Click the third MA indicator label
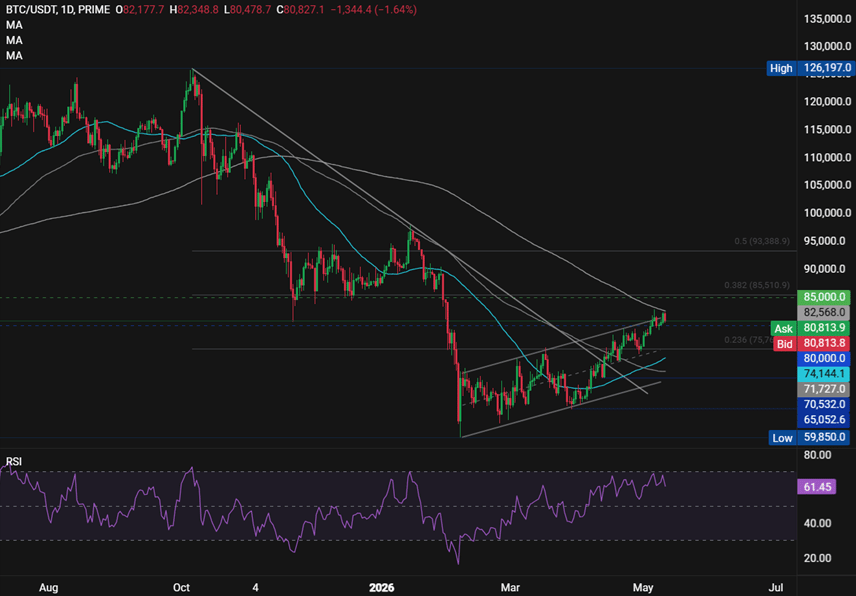Viewport: 856px width, 596px height. [x=14, y=55]
